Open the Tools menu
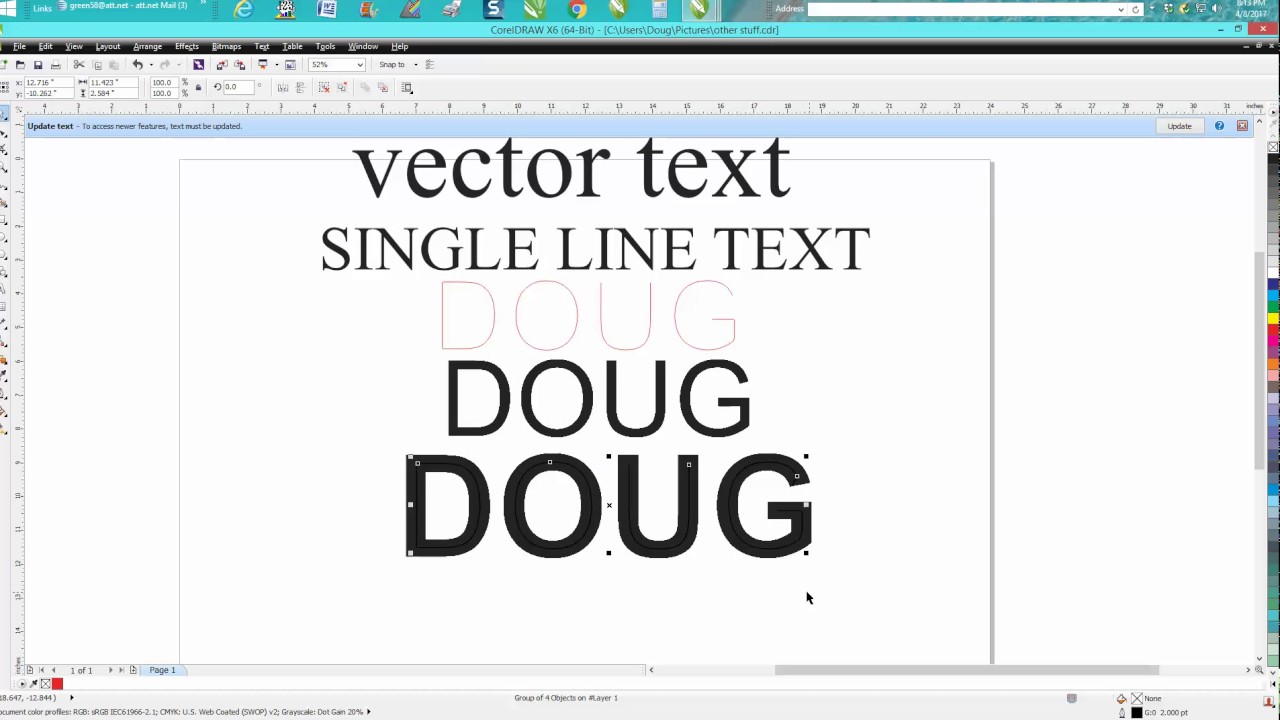1280x720 pixels. pyautogui.click(x=325, y=47)
